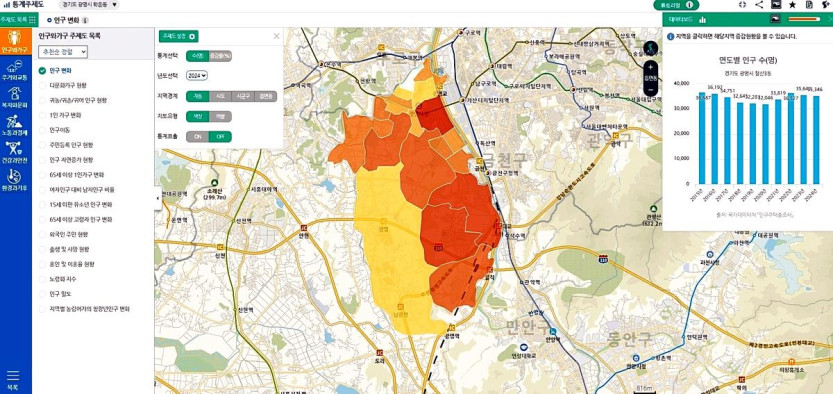Adjust the data board opacity slider
The width and height of the screenshot is (833, 394).
(804, 19)
